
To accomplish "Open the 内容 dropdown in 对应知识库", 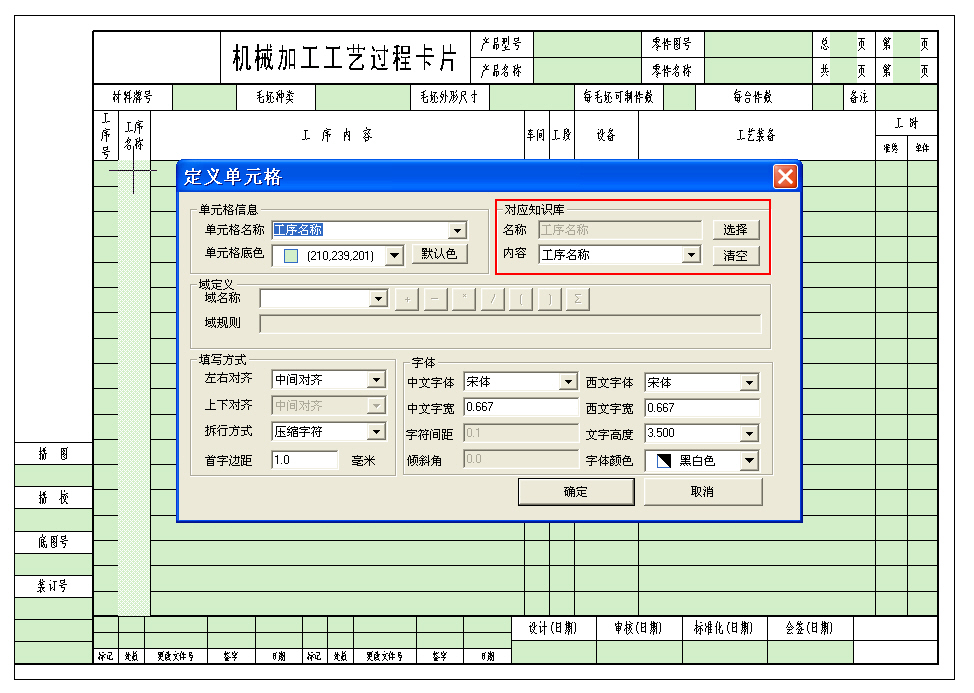I will coord(690,255).
